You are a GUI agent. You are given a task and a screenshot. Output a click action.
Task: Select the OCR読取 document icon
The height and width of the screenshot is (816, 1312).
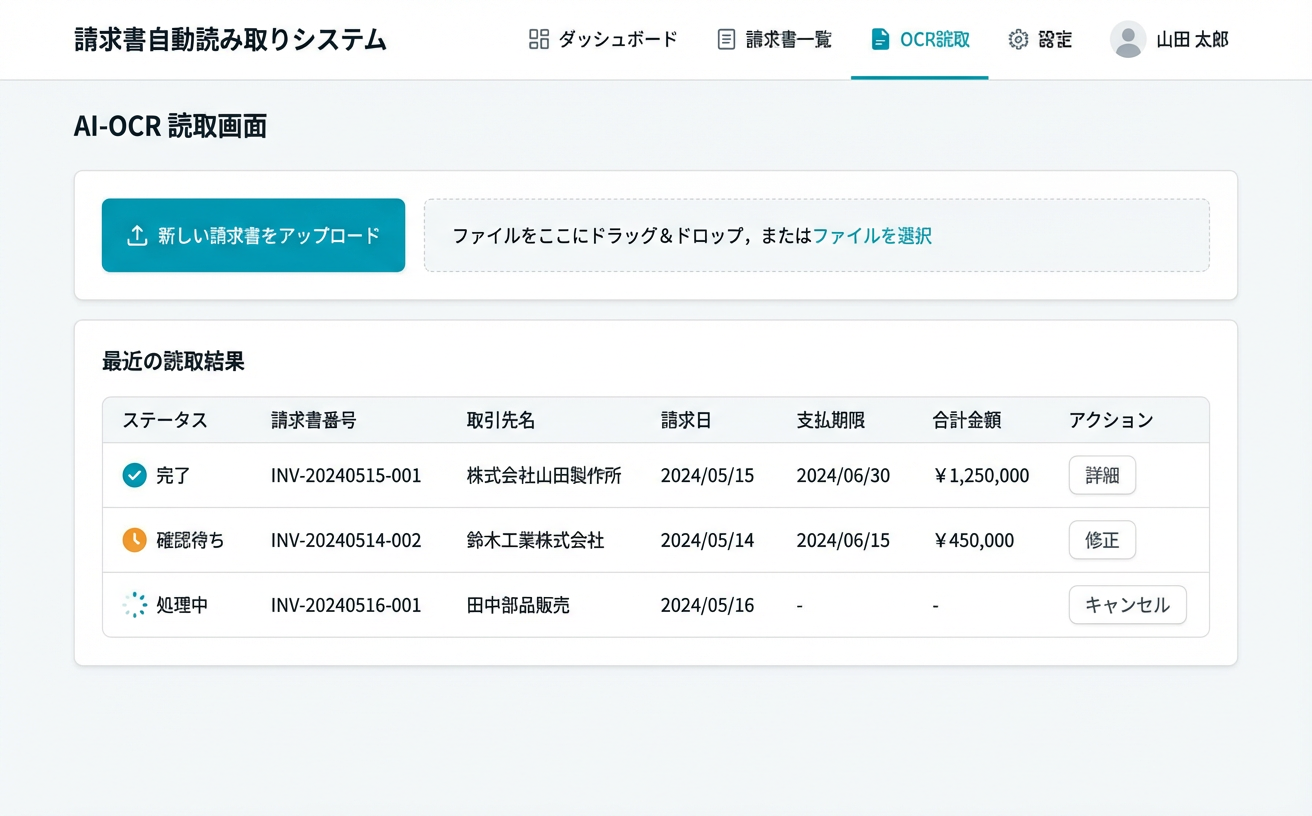point(879,39)
